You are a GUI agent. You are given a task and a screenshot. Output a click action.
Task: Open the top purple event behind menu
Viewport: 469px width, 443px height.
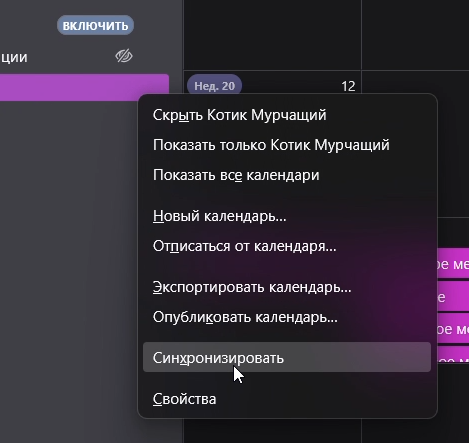pos(453,264)
